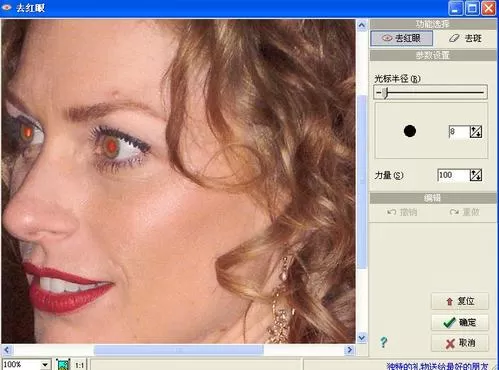Click the stepper beside the radius value 8

pos(476,132)
